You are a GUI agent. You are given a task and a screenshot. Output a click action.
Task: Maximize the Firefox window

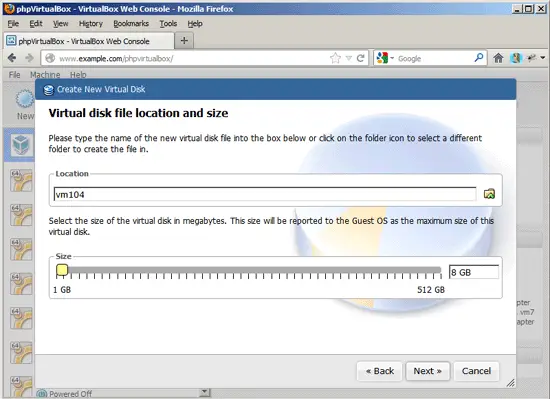coord(529,9)
